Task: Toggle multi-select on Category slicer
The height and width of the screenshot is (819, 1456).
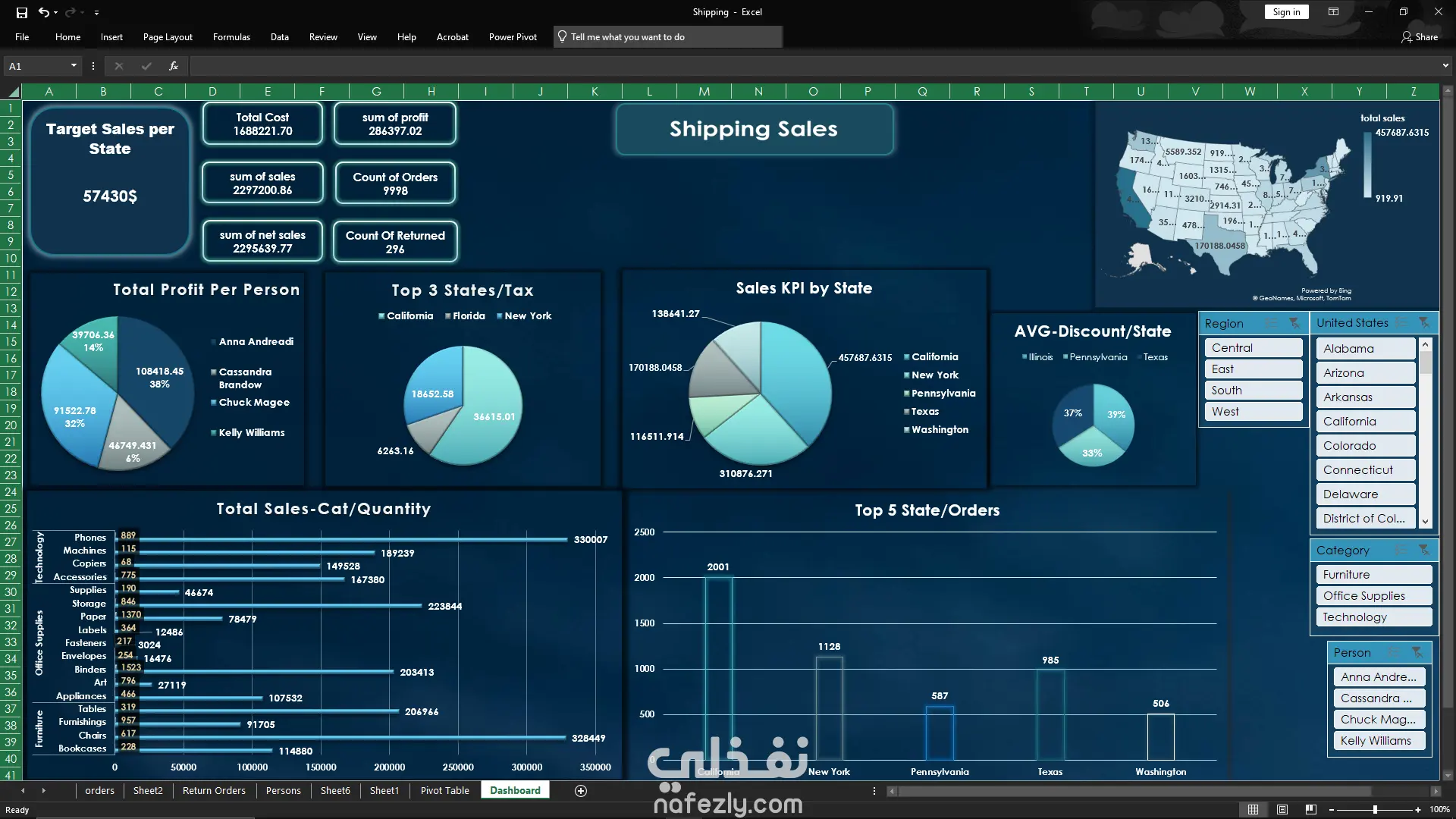Action: coord(1401,550)
